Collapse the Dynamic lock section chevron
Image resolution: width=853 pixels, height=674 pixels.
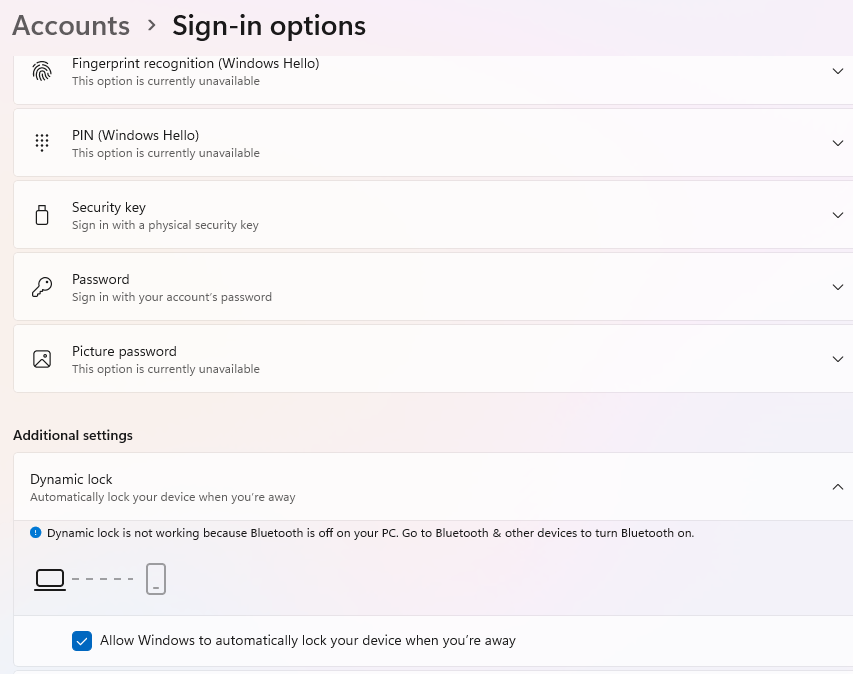click(x=838, y=487)
